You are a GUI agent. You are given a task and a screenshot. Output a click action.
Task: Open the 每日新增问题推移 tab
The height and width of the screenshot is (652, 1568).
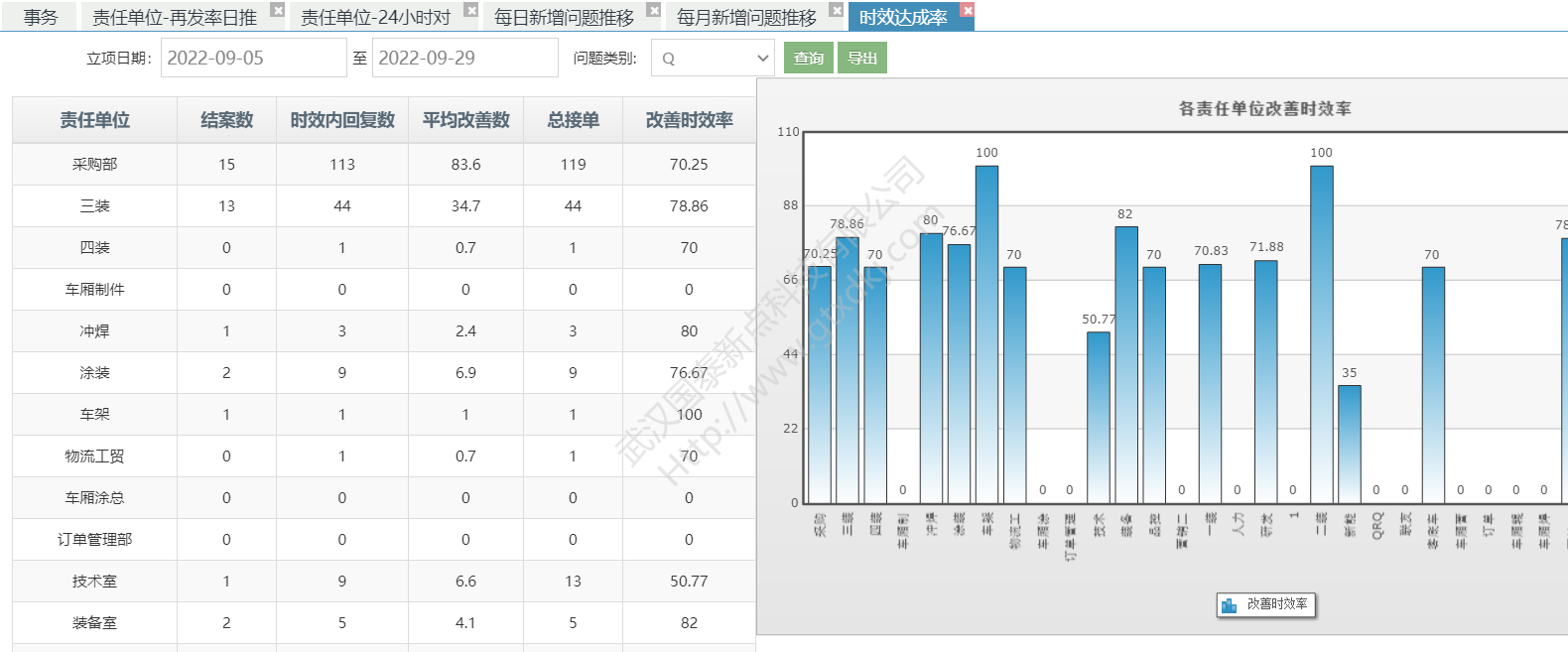point(564,18)
